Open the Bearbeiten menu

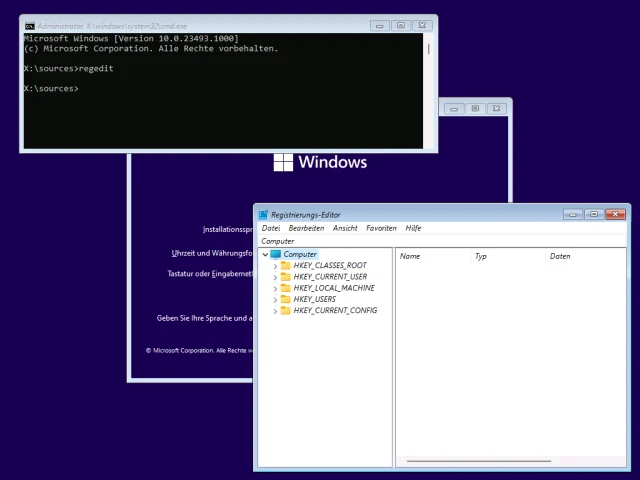(x=306, y=228)
